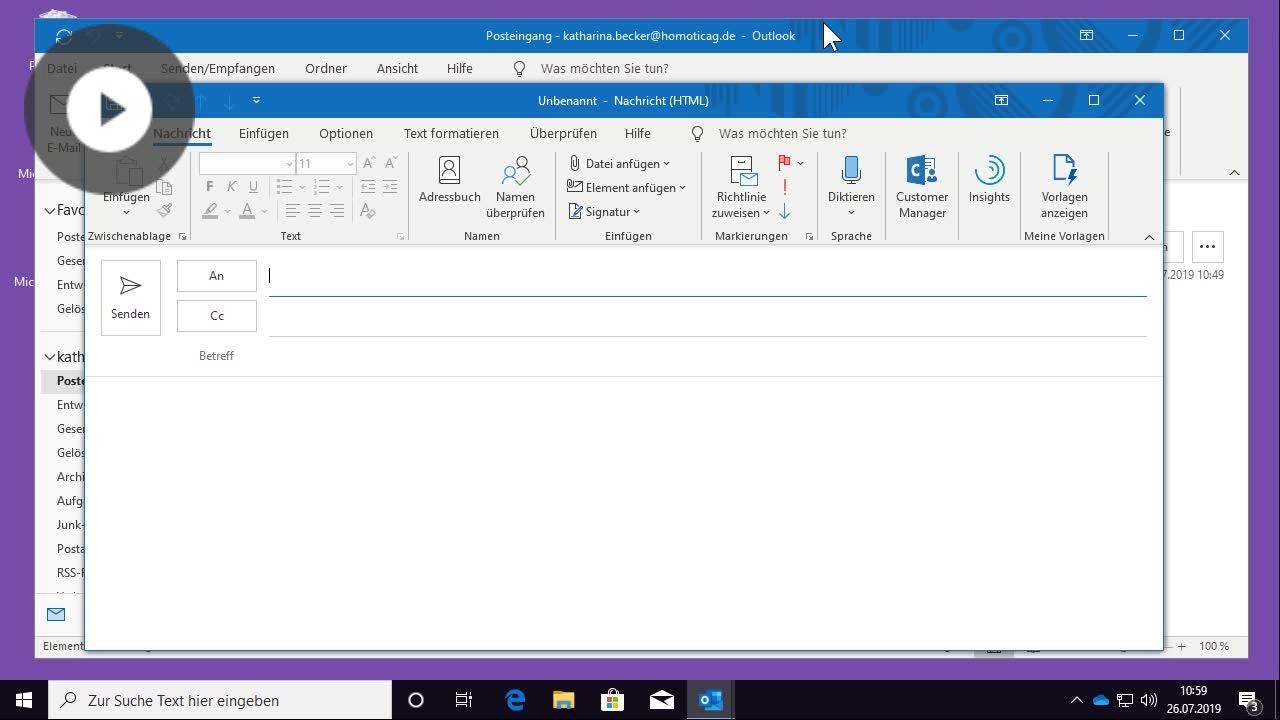The height and width of the screenshot is (720, 1280).
Task: Open the Adressbuch
Action: [449, 185]
